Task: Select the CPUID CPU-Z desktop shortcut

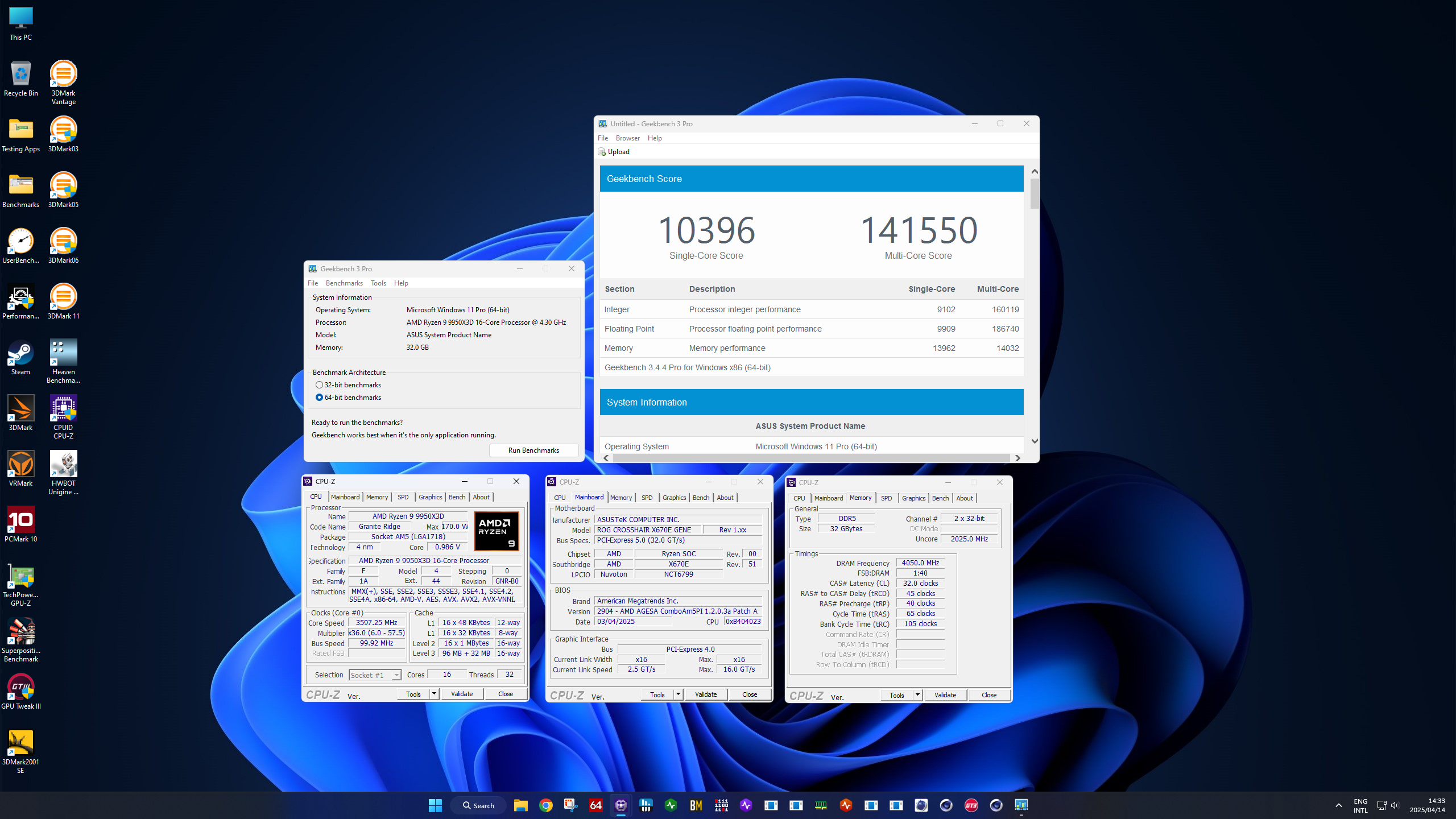Action: [63, 417]
